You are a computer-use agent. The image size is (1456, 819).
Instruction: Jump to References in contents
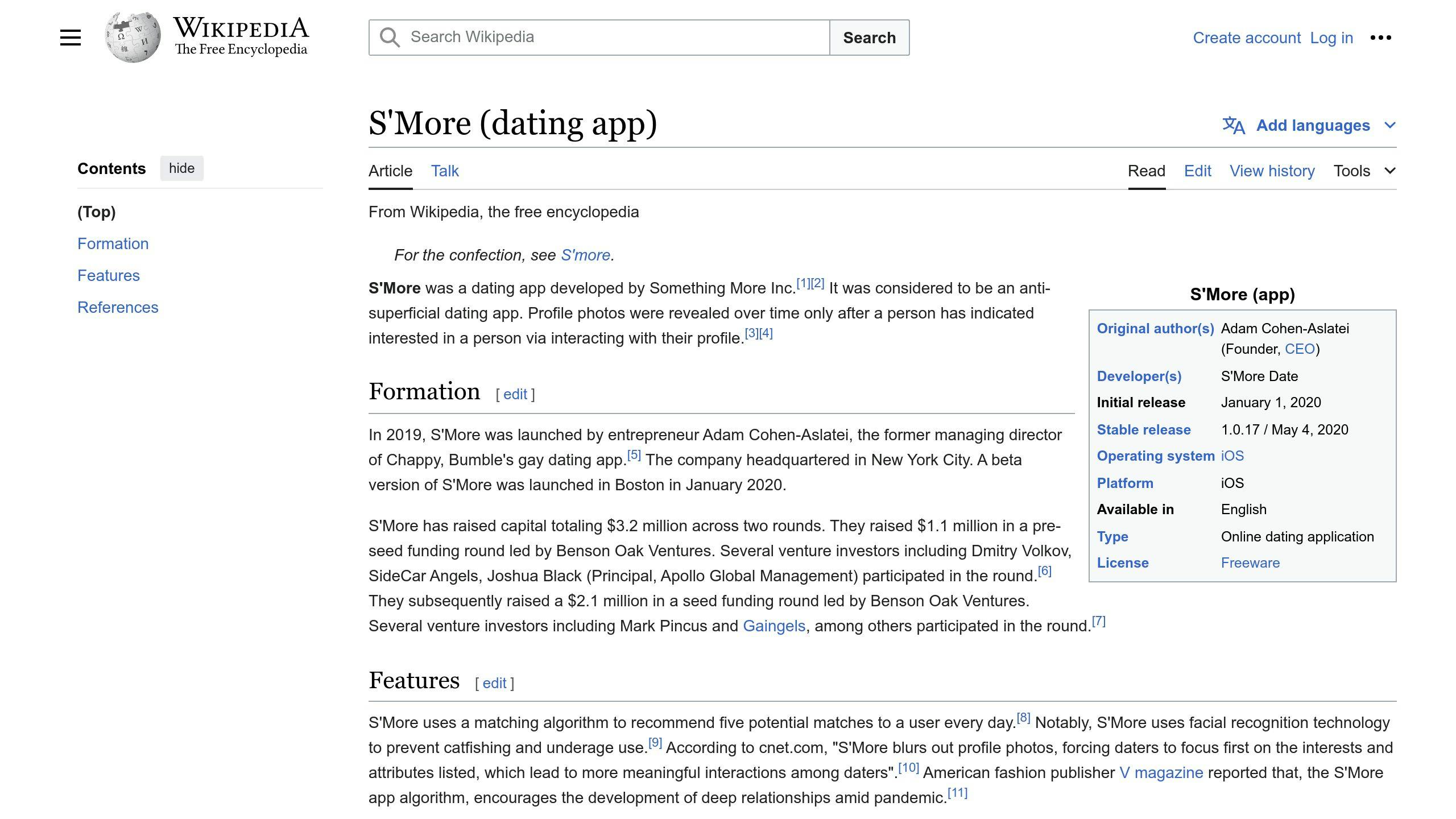[x=118, y=307]
